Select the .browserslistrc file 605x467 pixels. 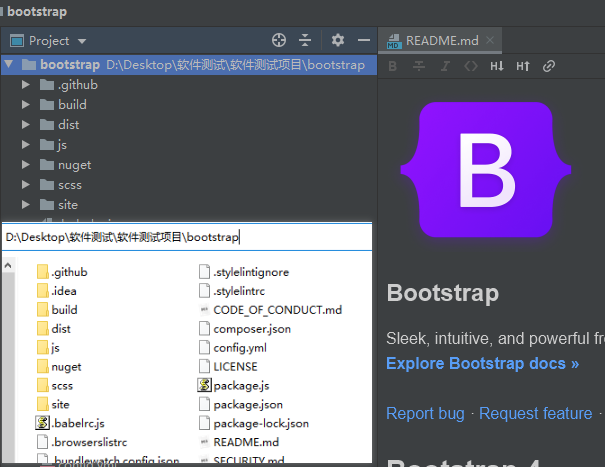pos(82,442)
